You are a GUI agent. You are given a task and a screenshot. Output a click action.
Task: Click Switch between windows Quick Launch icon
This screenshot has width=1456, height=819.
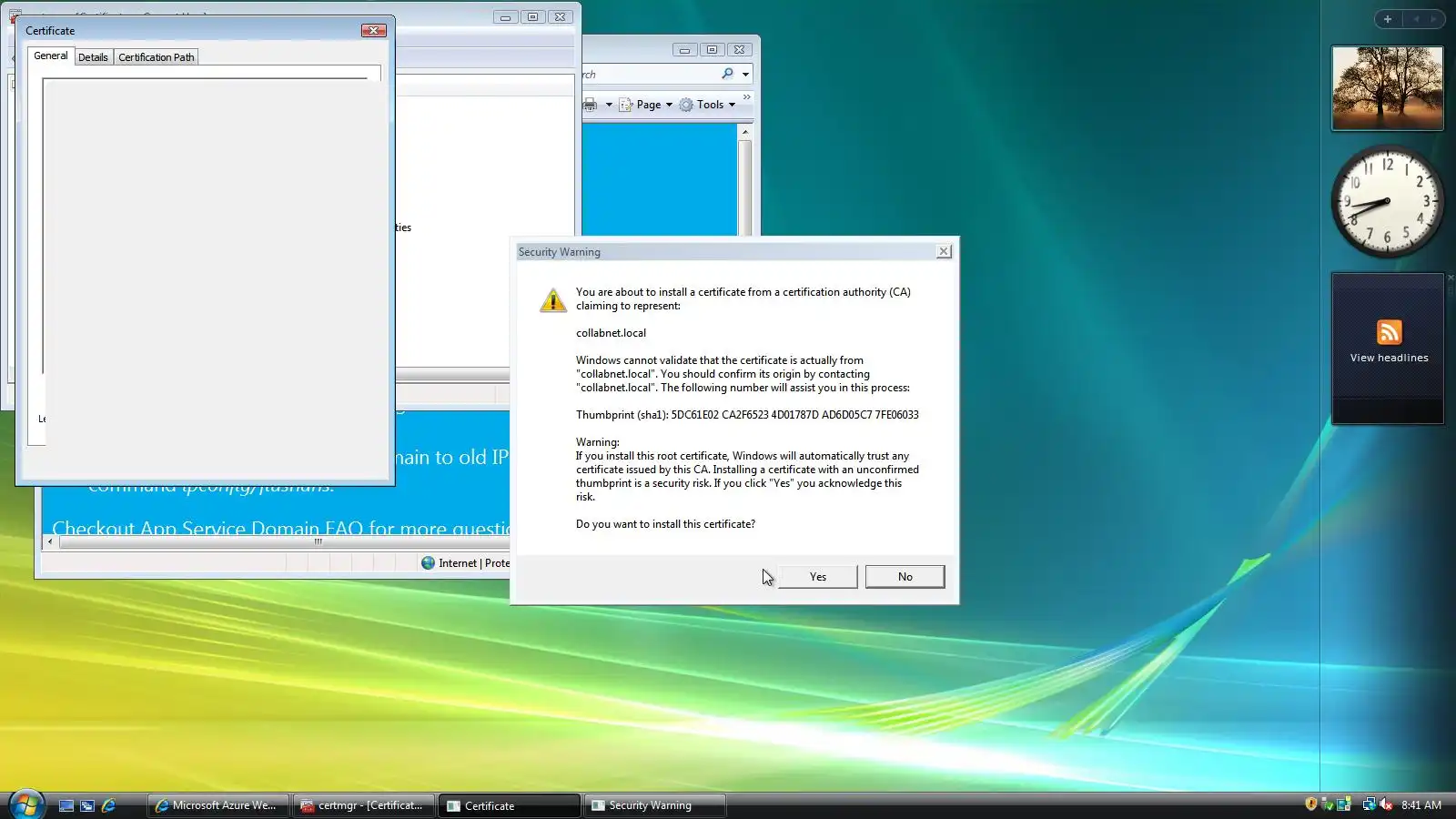(x=87, y=805)
